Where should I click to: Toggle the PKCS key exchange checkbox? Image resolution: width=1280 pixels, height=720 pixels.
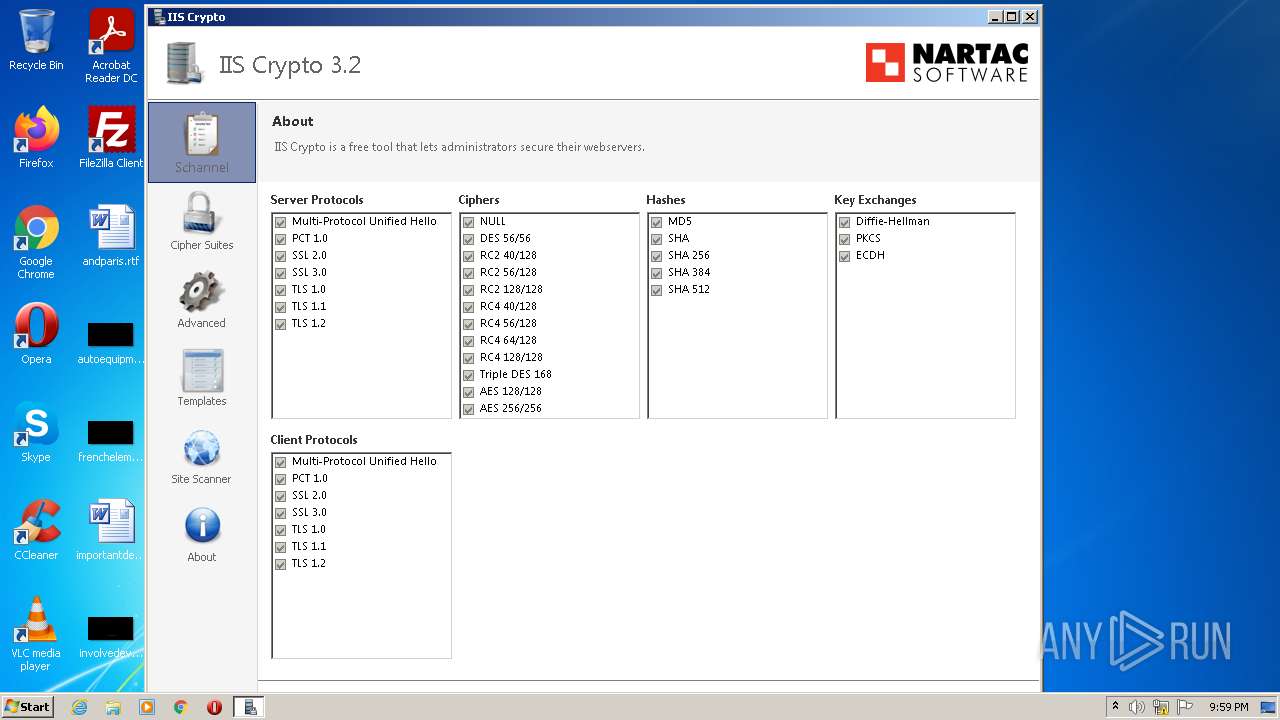[x=845, y=239]
